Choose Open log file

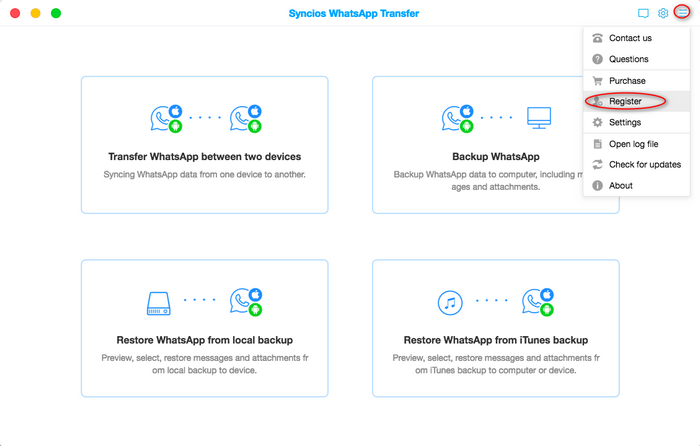tap(636, 144)
